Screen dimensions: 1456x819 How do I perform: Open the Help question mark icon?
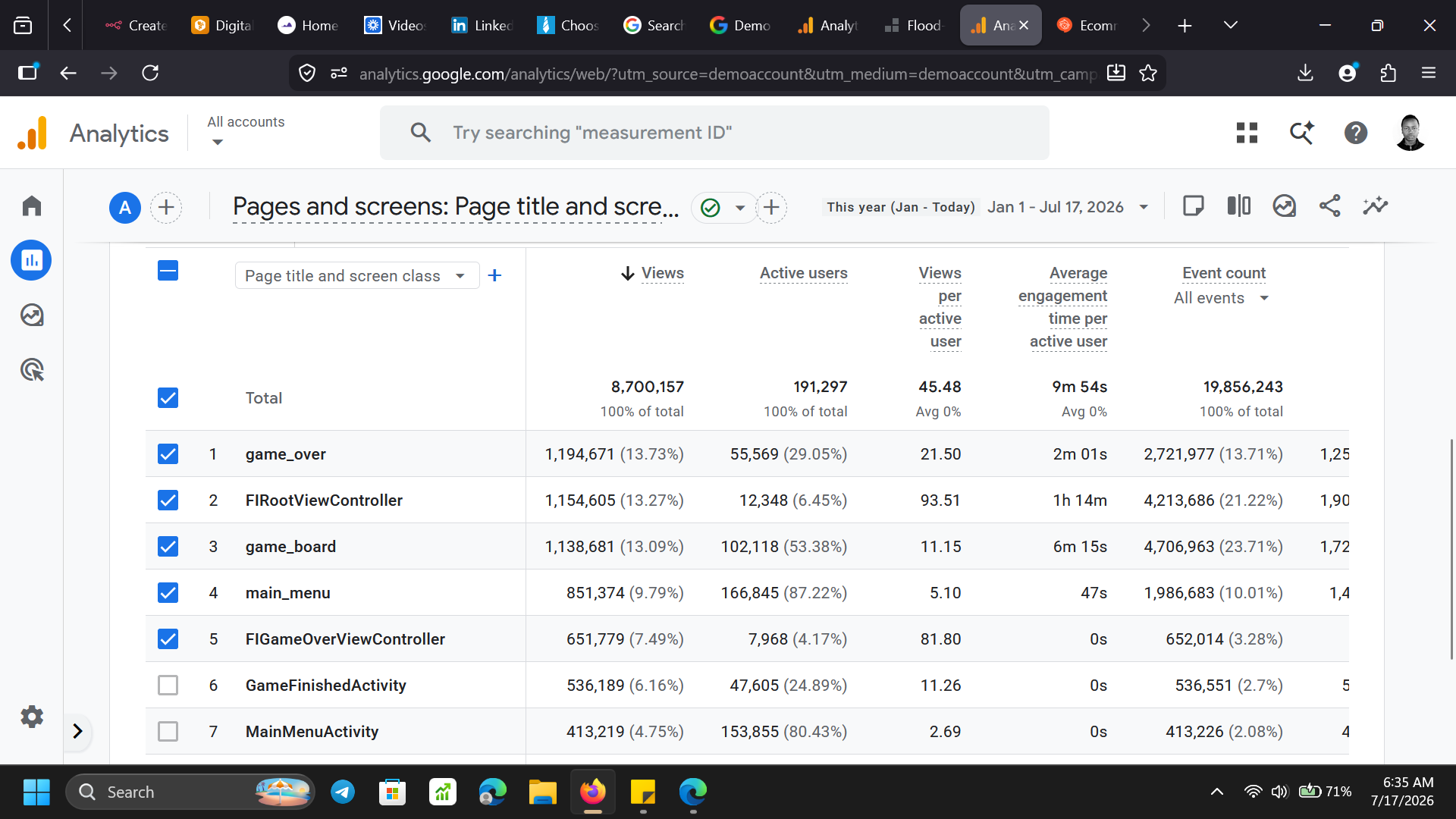point(1356,133)
